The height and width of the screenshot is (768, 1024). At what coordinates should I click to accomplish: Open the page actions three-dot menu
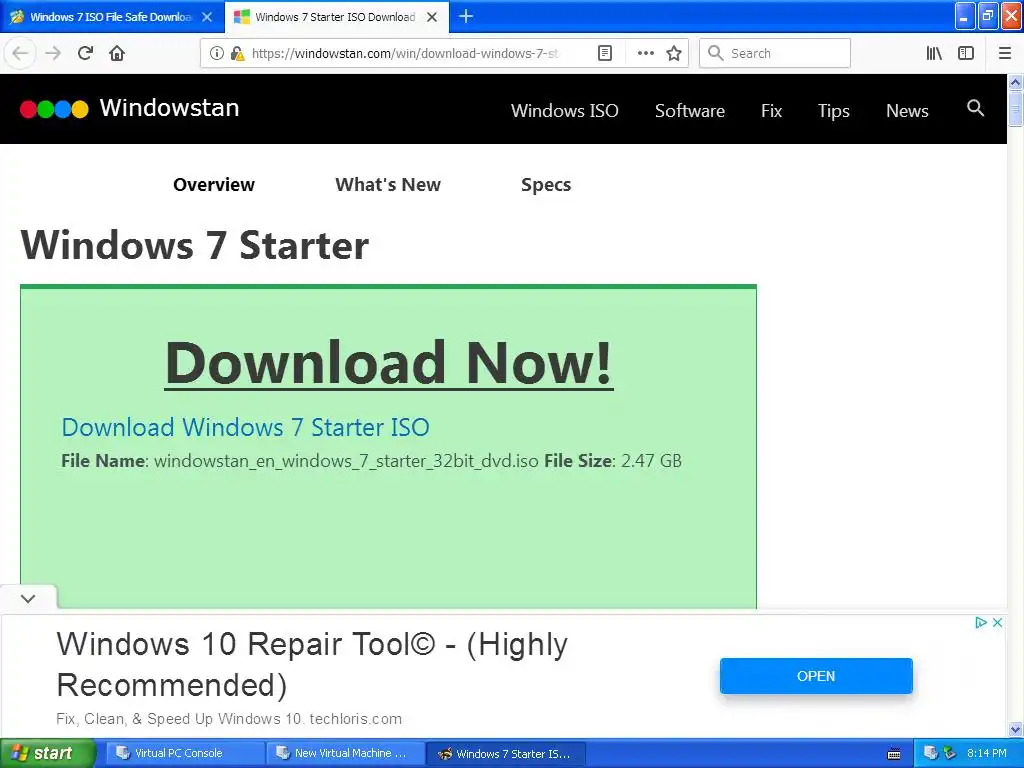[x=645, y=53]
